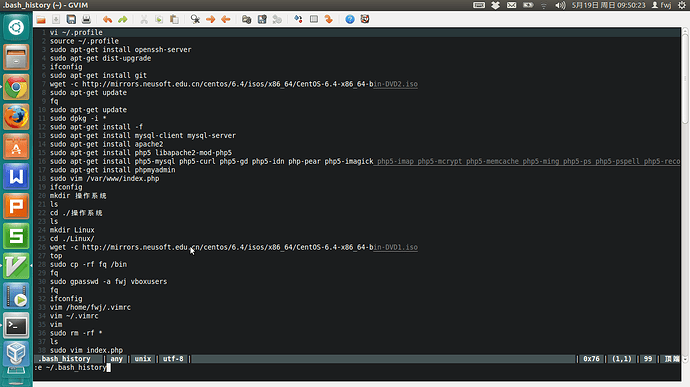Open Files manager from the dock
This screenshot has width=690, height=387.
click(16, 57)
